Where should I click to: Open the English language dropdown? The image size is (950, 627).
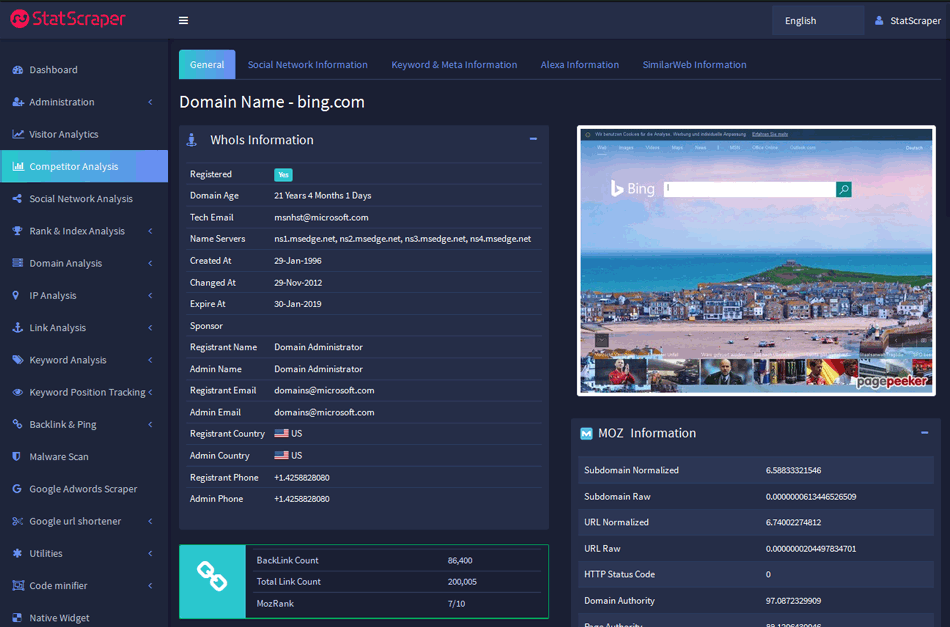817,21
